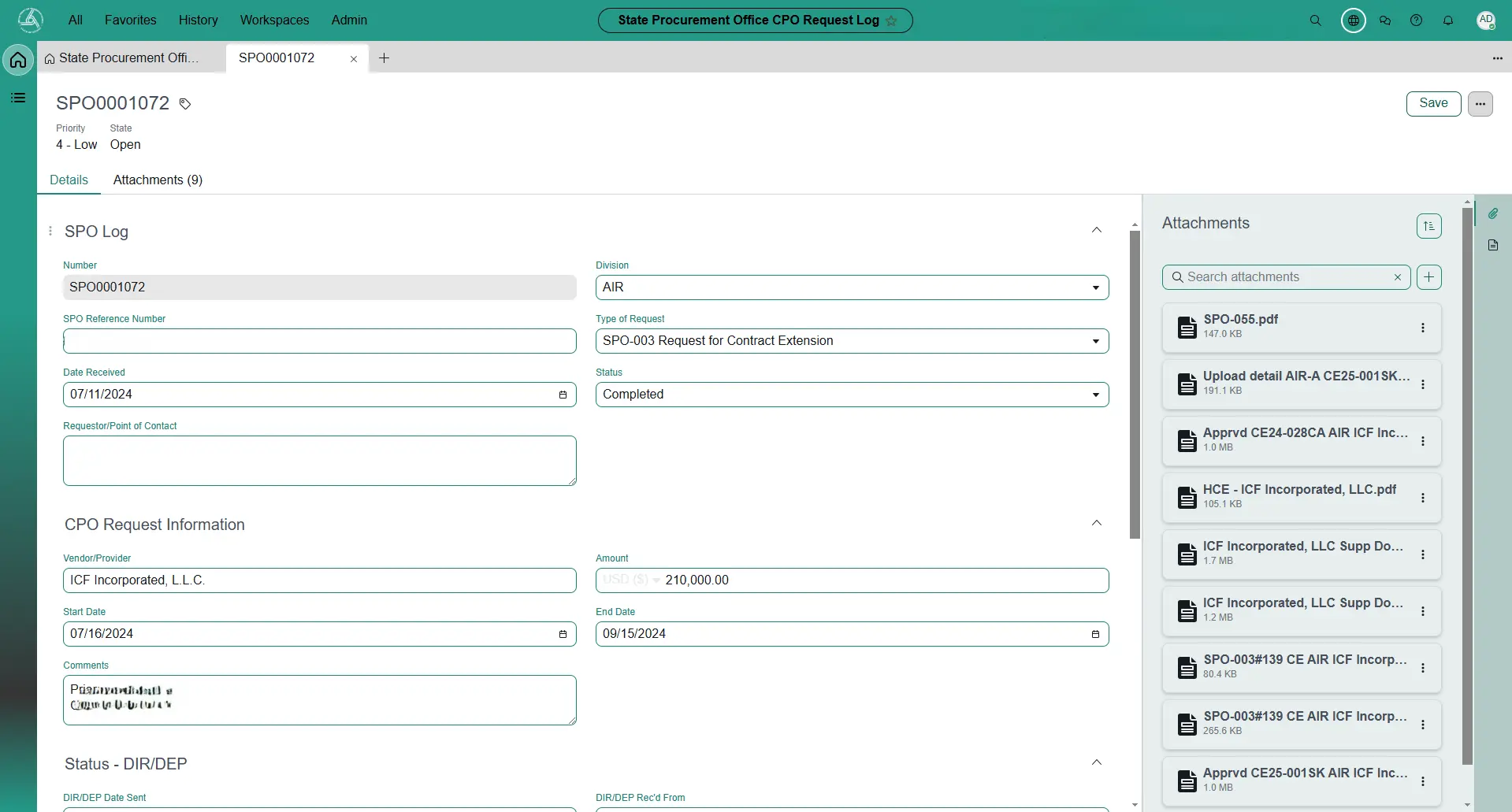
Task: Open Apprvd CE25-001SK AIR ICF attachment
Action: tap(1302, 781)
